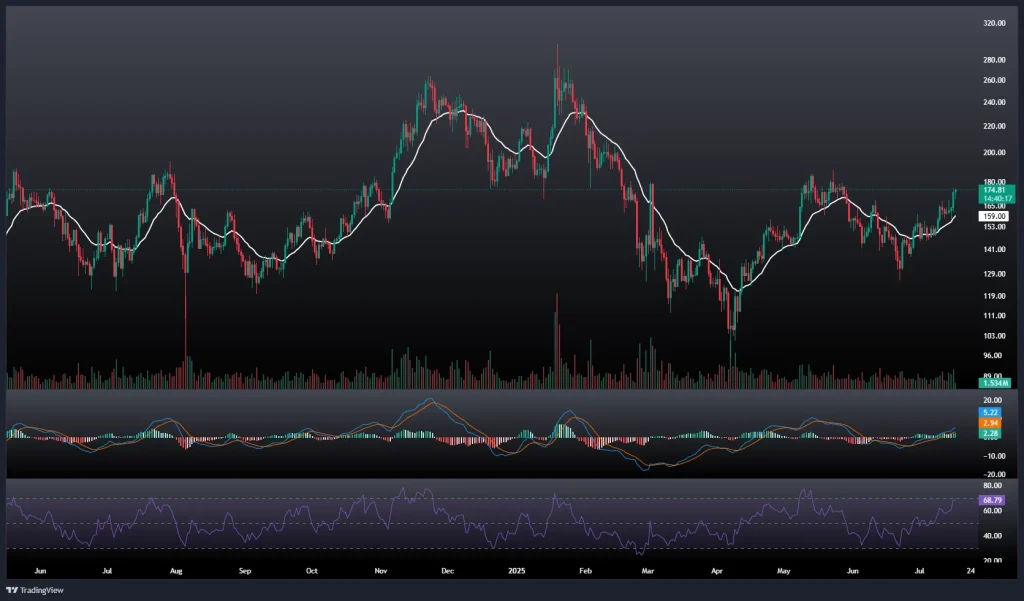1024x601 pixels.
Task: Click the Apr label on time axis
Action: pos(716,571)
